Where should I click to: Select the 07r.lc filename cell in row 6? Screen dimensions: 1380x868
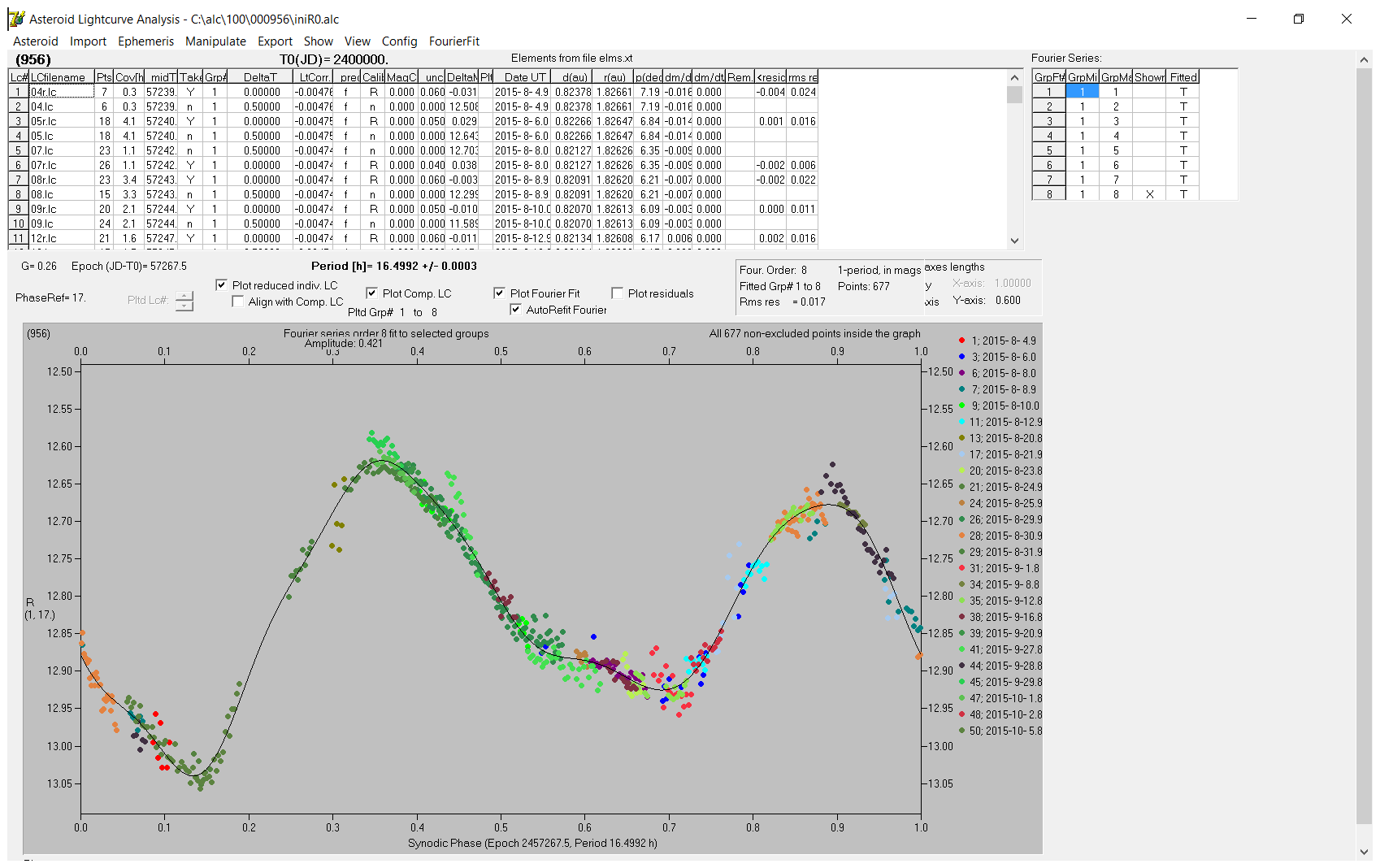[62, 165]
